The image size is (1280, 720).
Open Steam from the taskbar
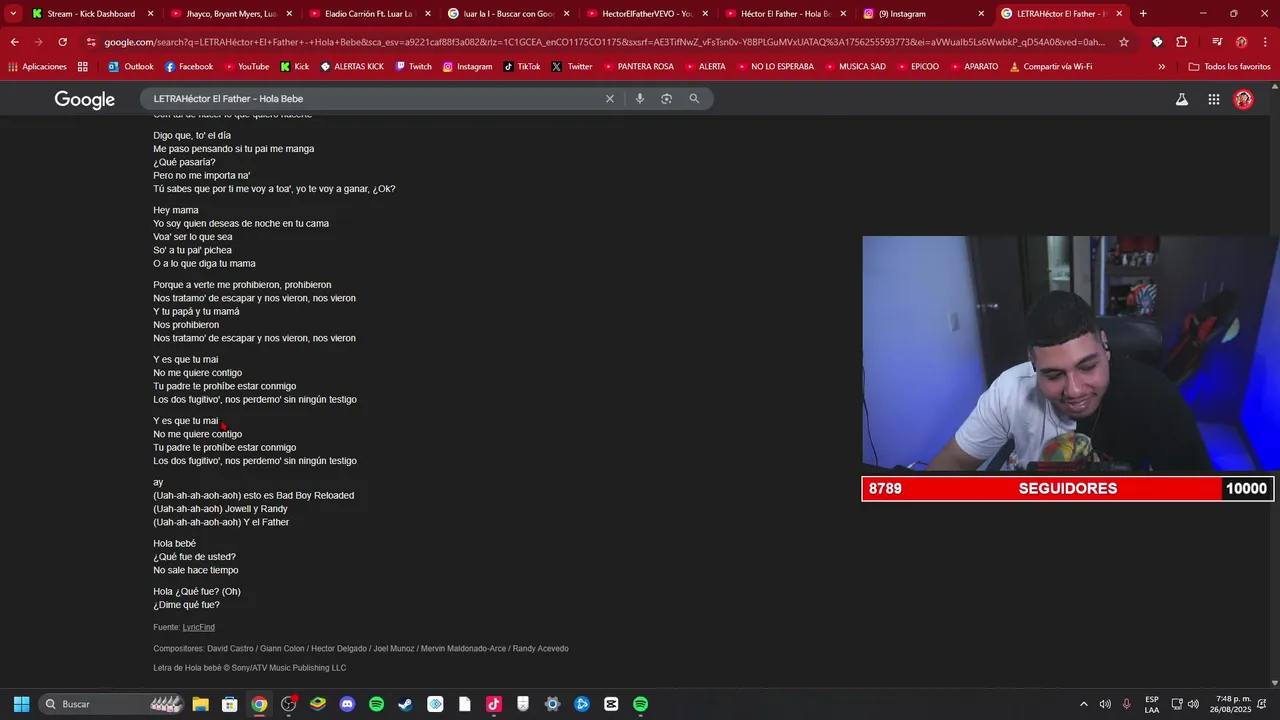pyautogui.click(x=405, y=704)
